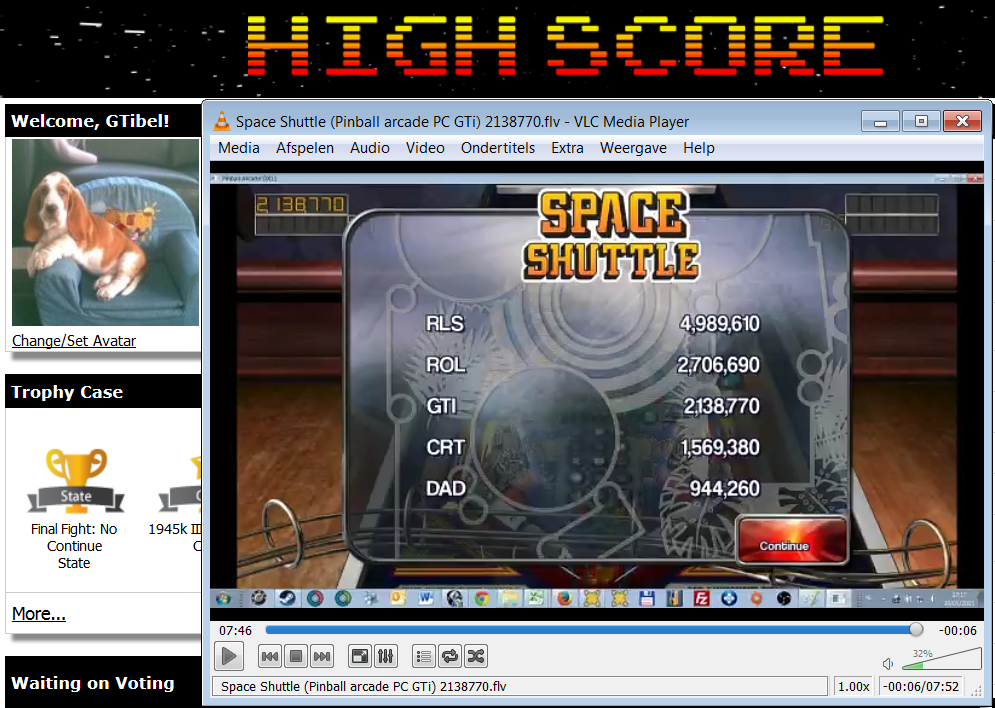This screenshot has height=708, width=995.
Task: Click the CRT score 1,569,380
Action: [720, 447]
